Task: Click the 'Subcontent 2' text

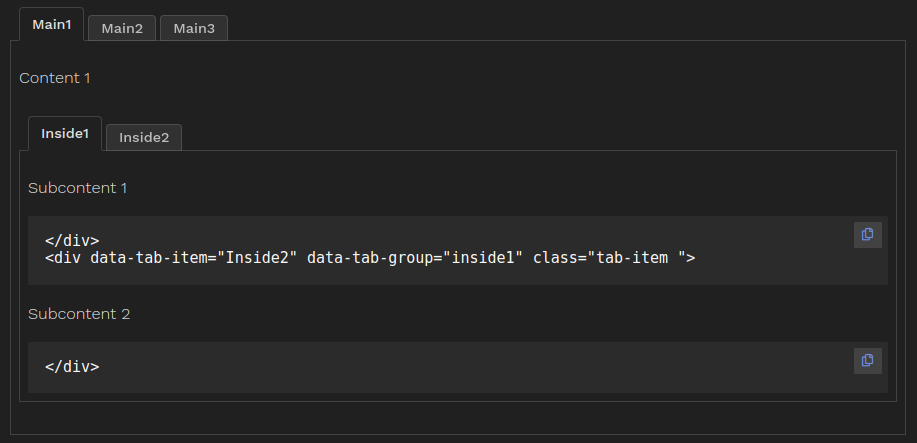Action: (x=79, y=314)
